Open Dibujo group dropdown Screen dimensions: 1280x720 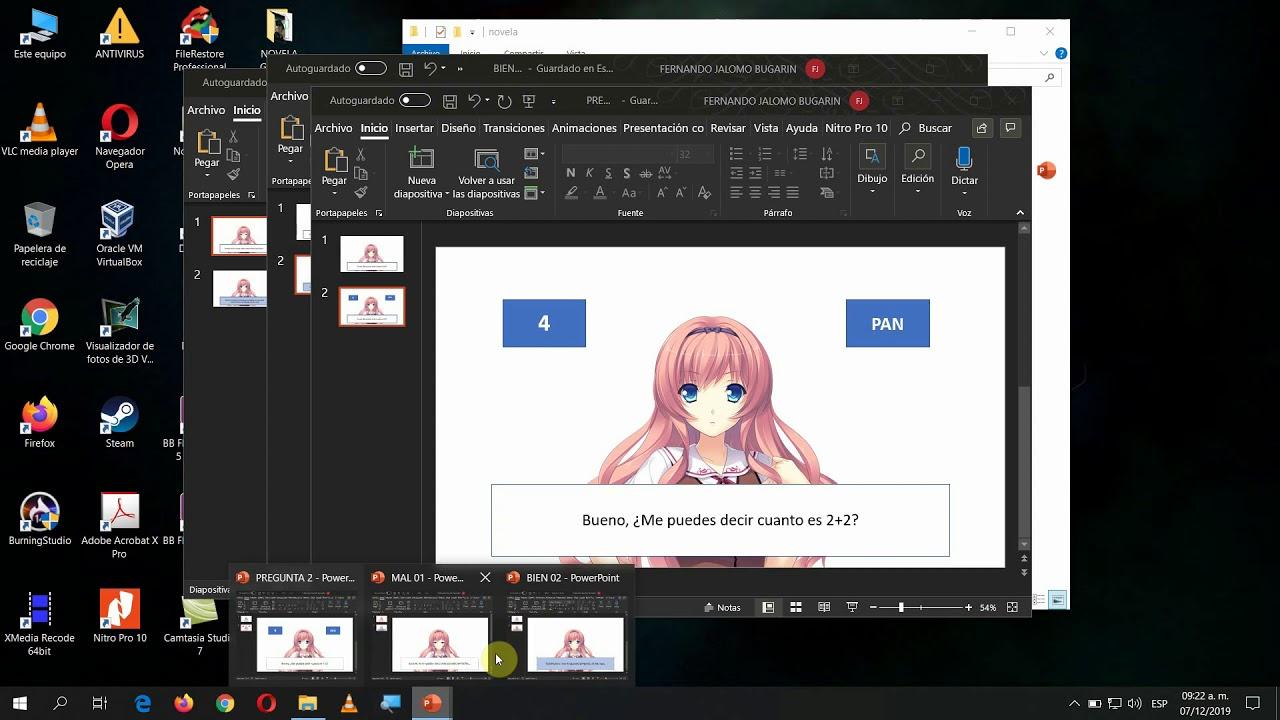[x=872, y=172]
